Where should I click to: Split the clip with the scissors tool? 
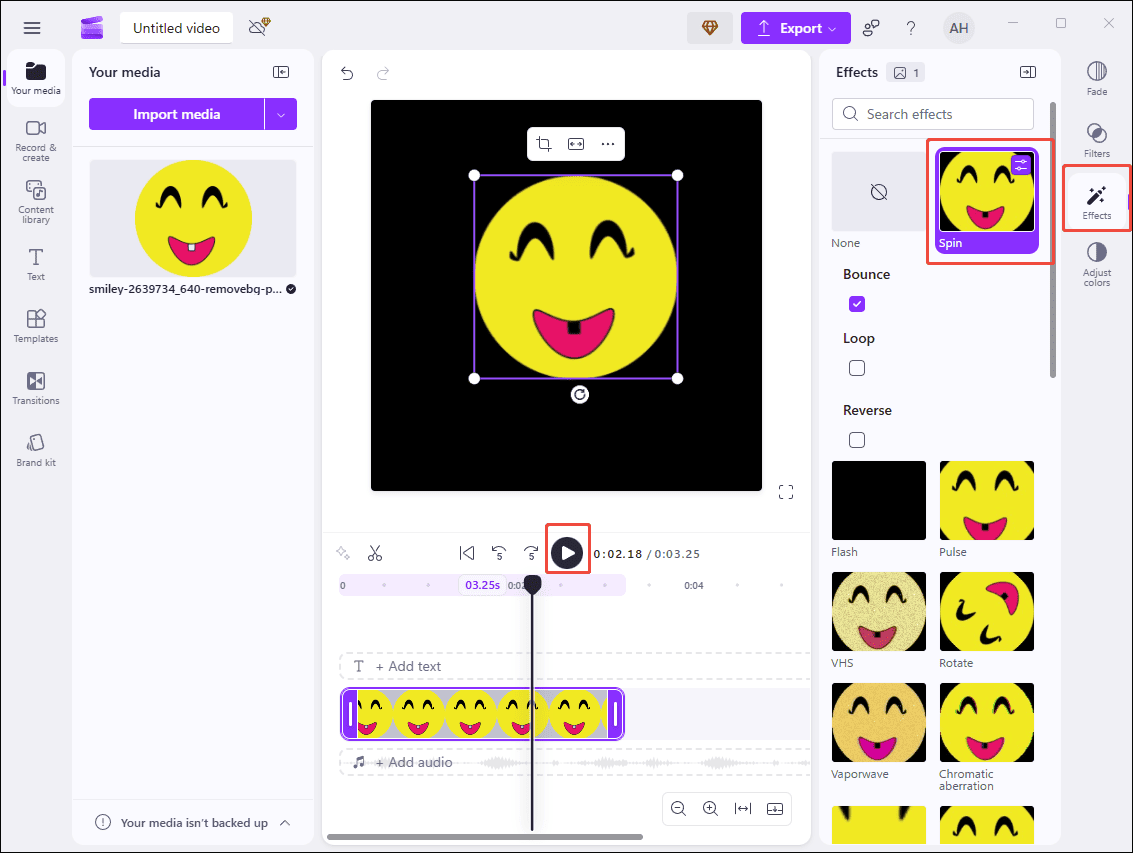point(375,552)
